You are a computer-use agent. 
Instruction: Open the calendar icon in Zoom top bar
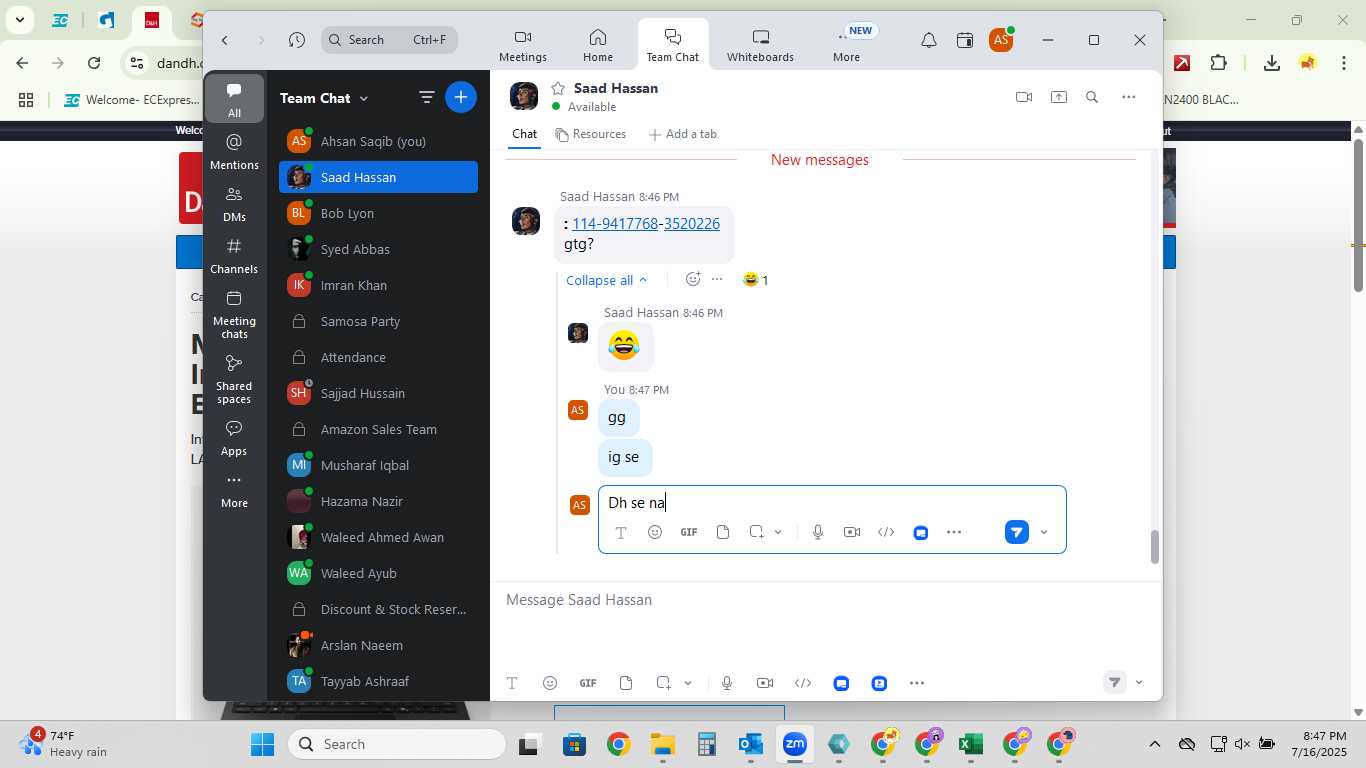coord(964,40)
